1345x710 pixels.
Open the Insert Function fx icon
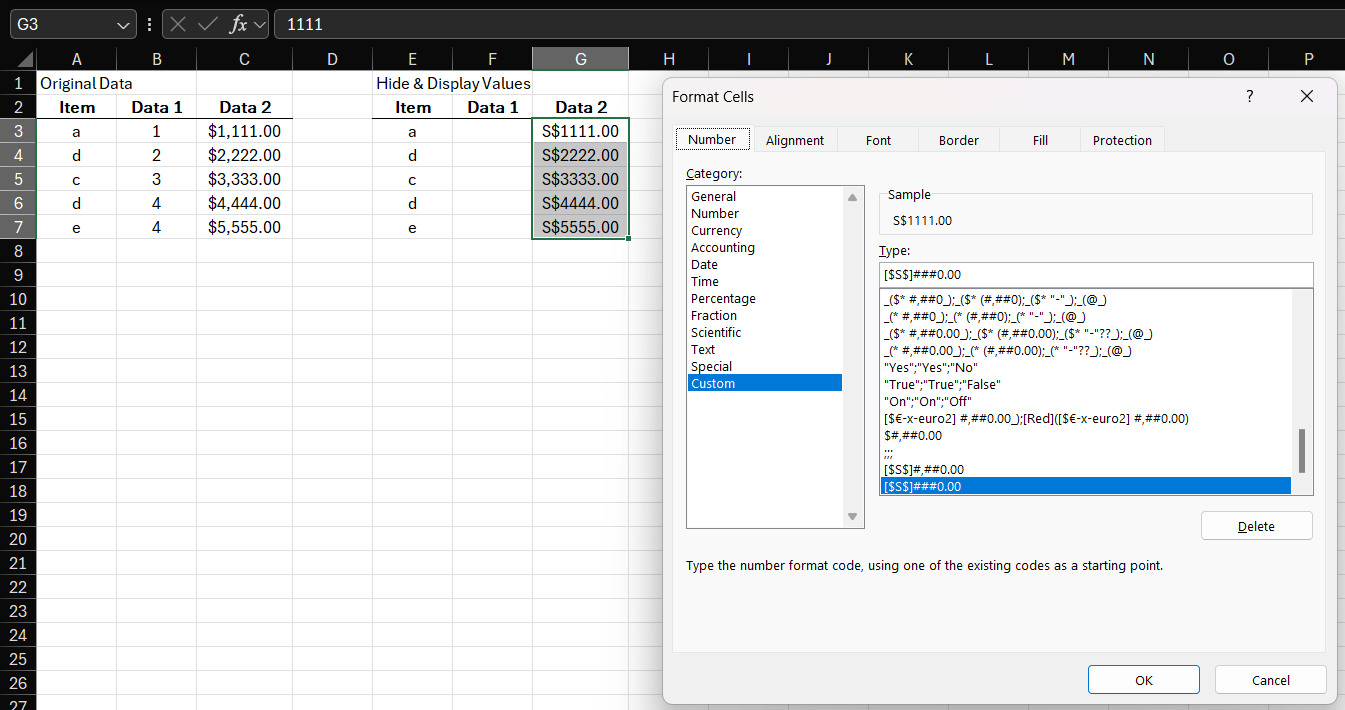238,24
